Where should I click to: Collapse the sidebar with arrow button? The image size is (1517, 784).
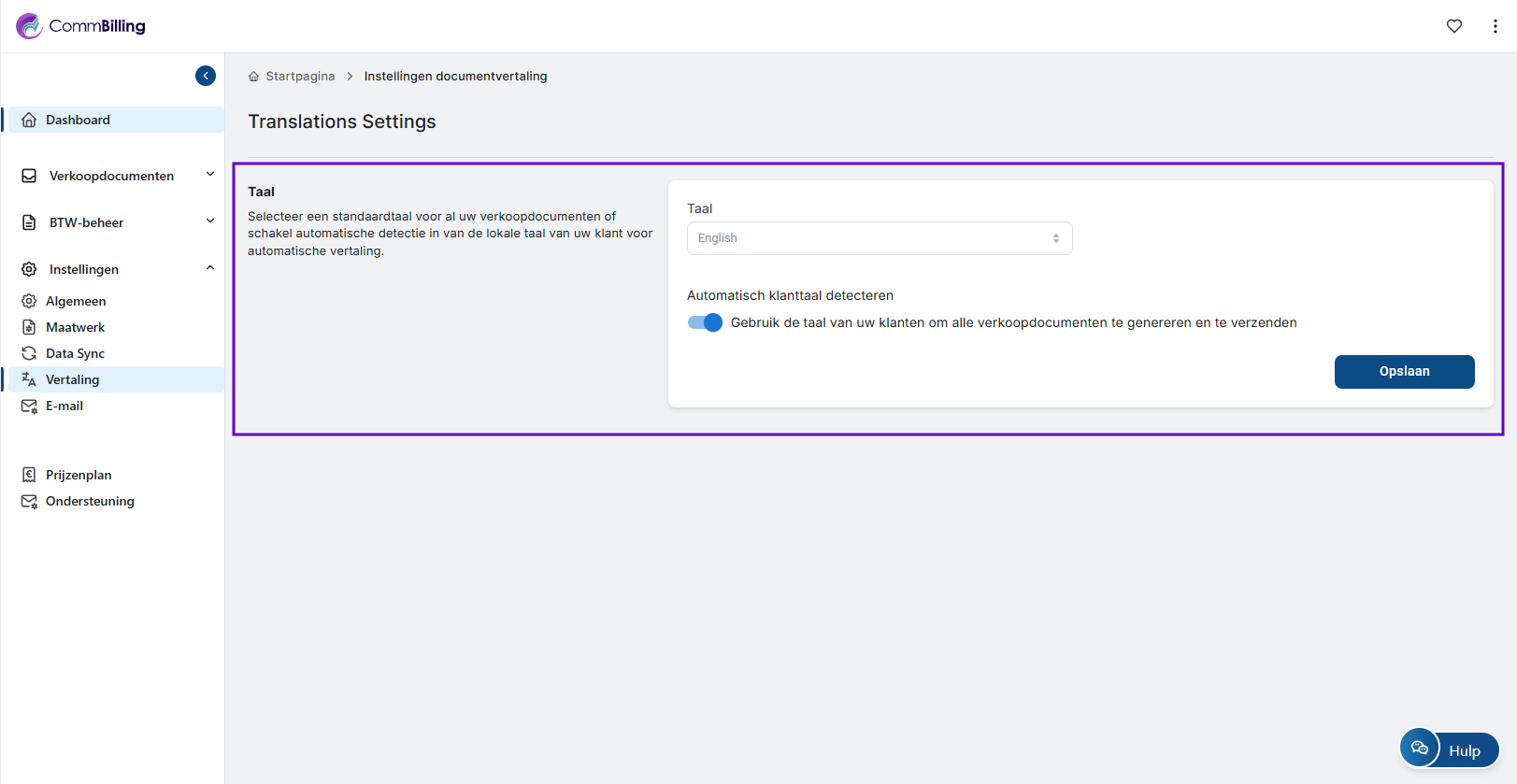pyautogui.click(x=206, y=76)
